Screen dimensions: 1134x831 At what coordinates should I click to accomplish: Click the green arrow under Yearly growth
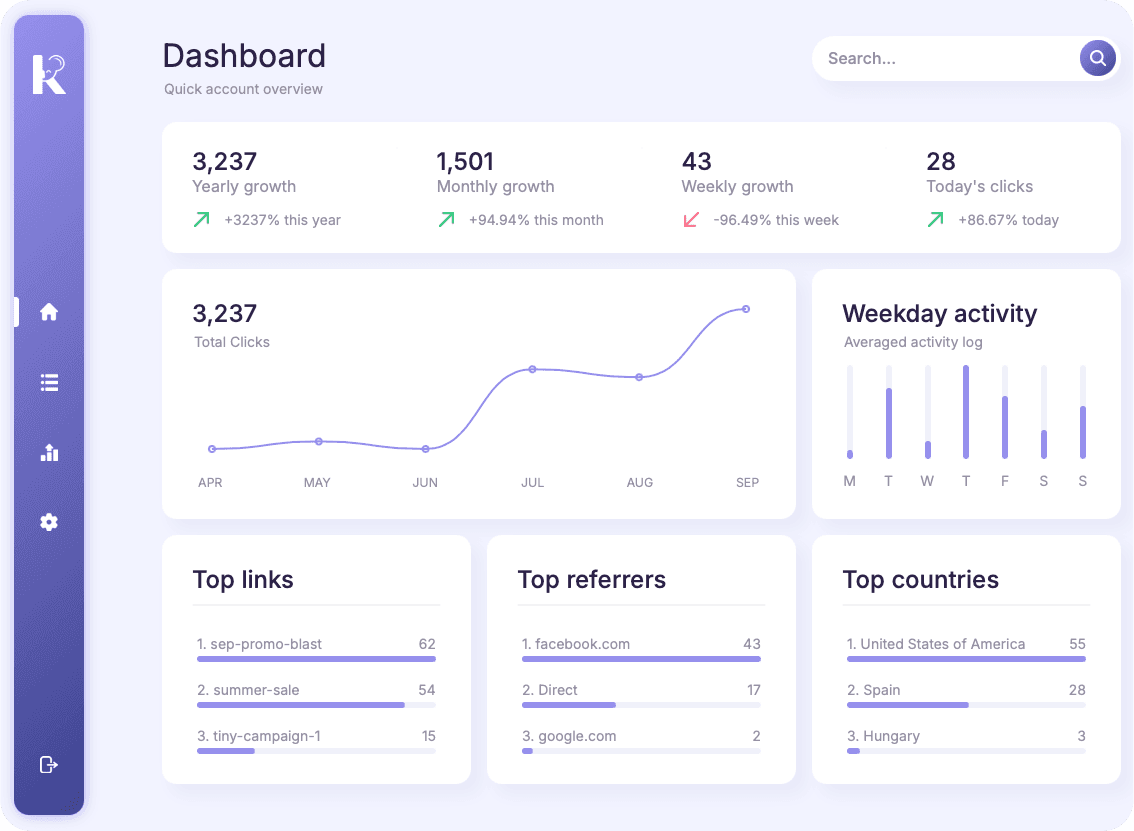[202, 219]
